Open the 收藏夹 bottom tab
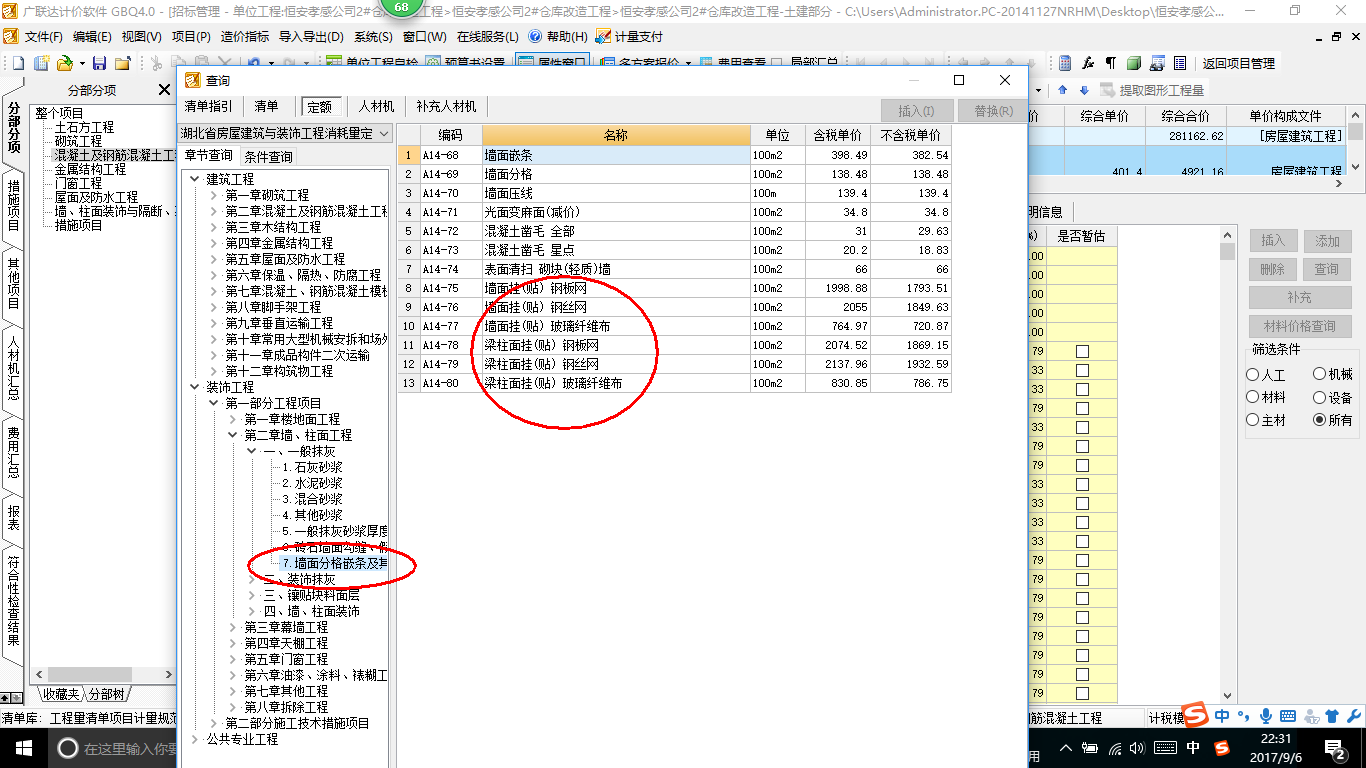This screenshot has width=1366, height=768. pyautogui.click(x=60, y=694)
